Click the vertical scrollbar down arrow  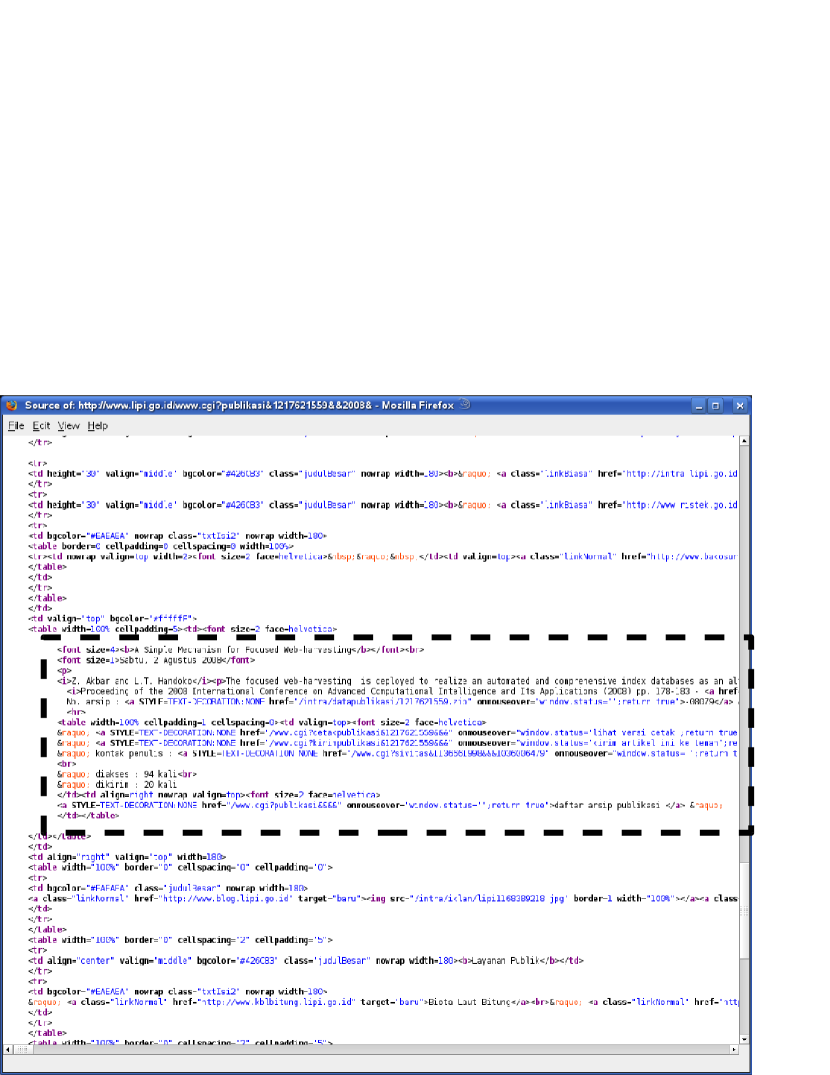pyautogui.click(x=743, y=1038)
